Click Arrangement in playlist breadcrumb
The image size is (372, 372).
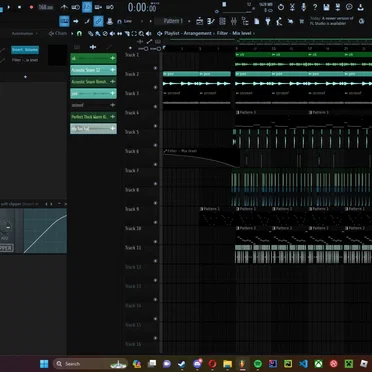pyautogui.click(x=198, y=33)
